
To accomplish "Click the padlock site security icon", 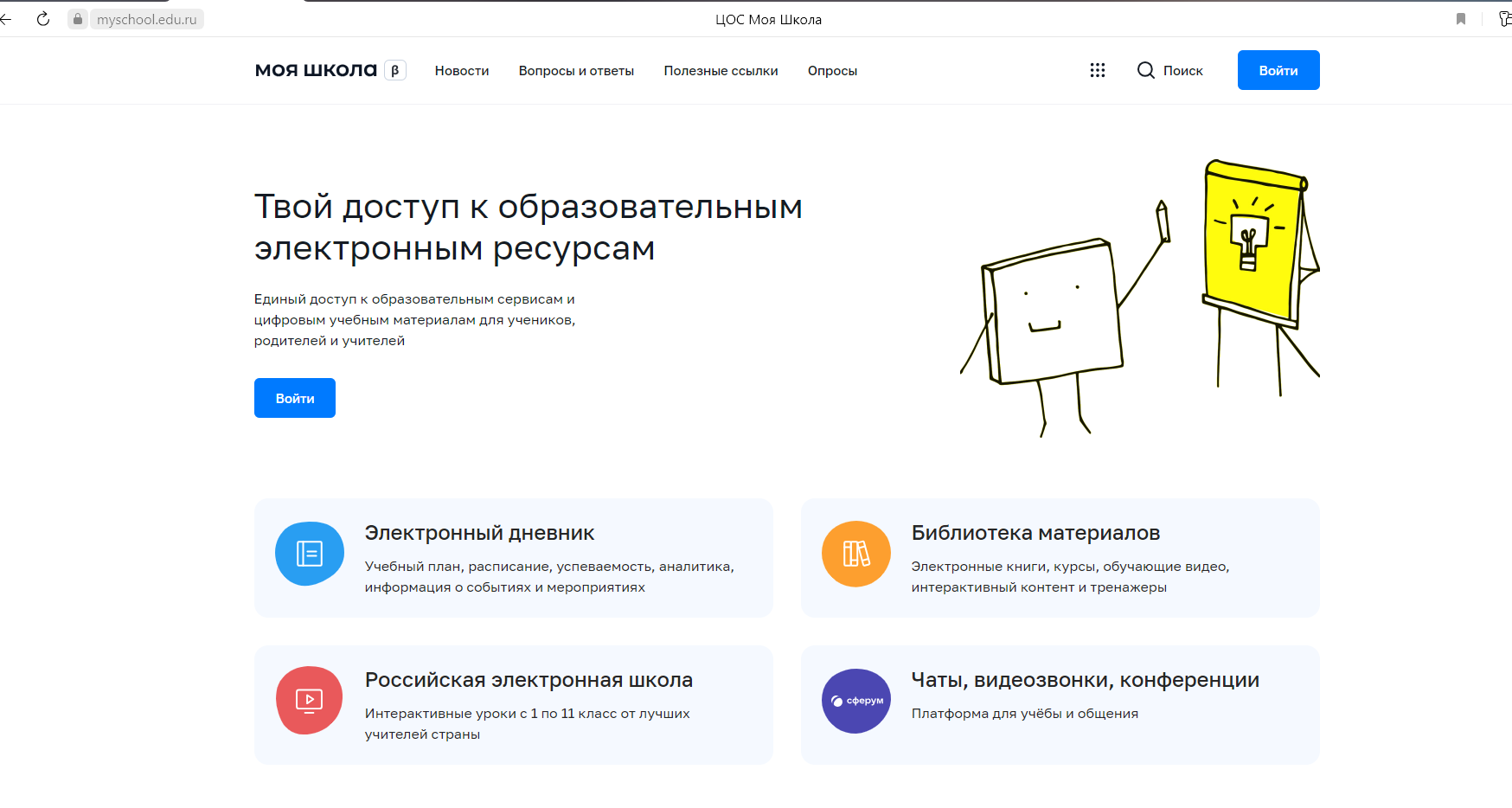I will 78,19.
